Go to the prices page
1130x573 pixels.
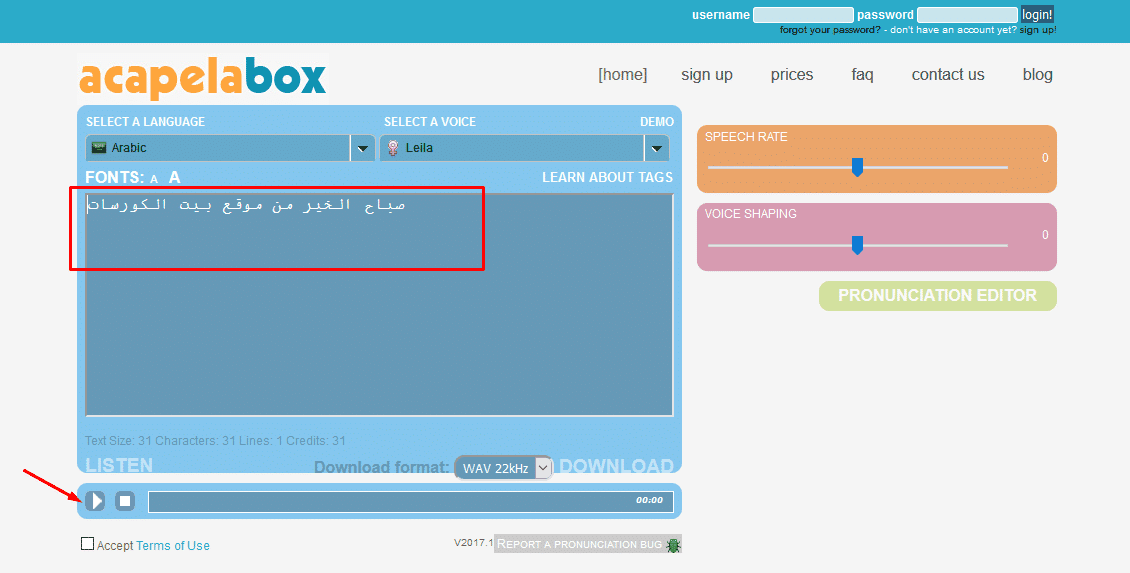(791, 75)
